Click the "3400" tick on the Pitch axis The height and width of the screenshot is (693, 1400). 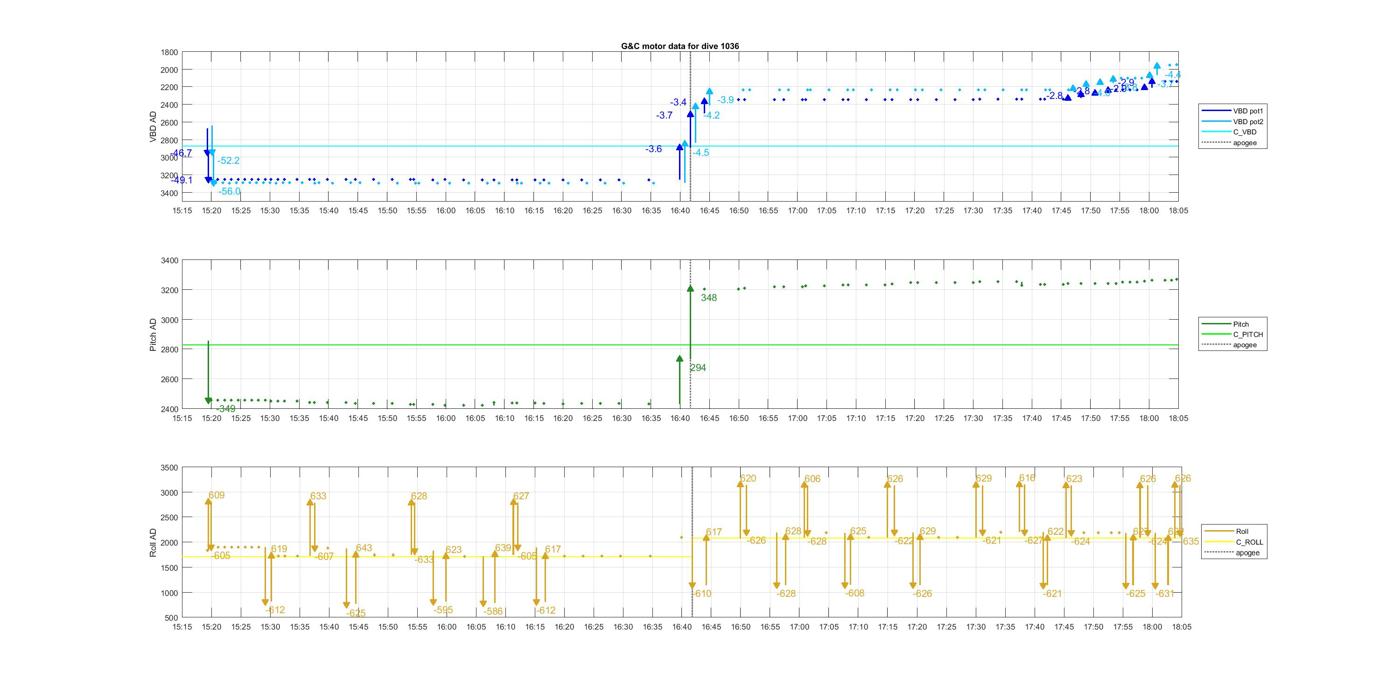pyautogui.click(x=169, y=261)
